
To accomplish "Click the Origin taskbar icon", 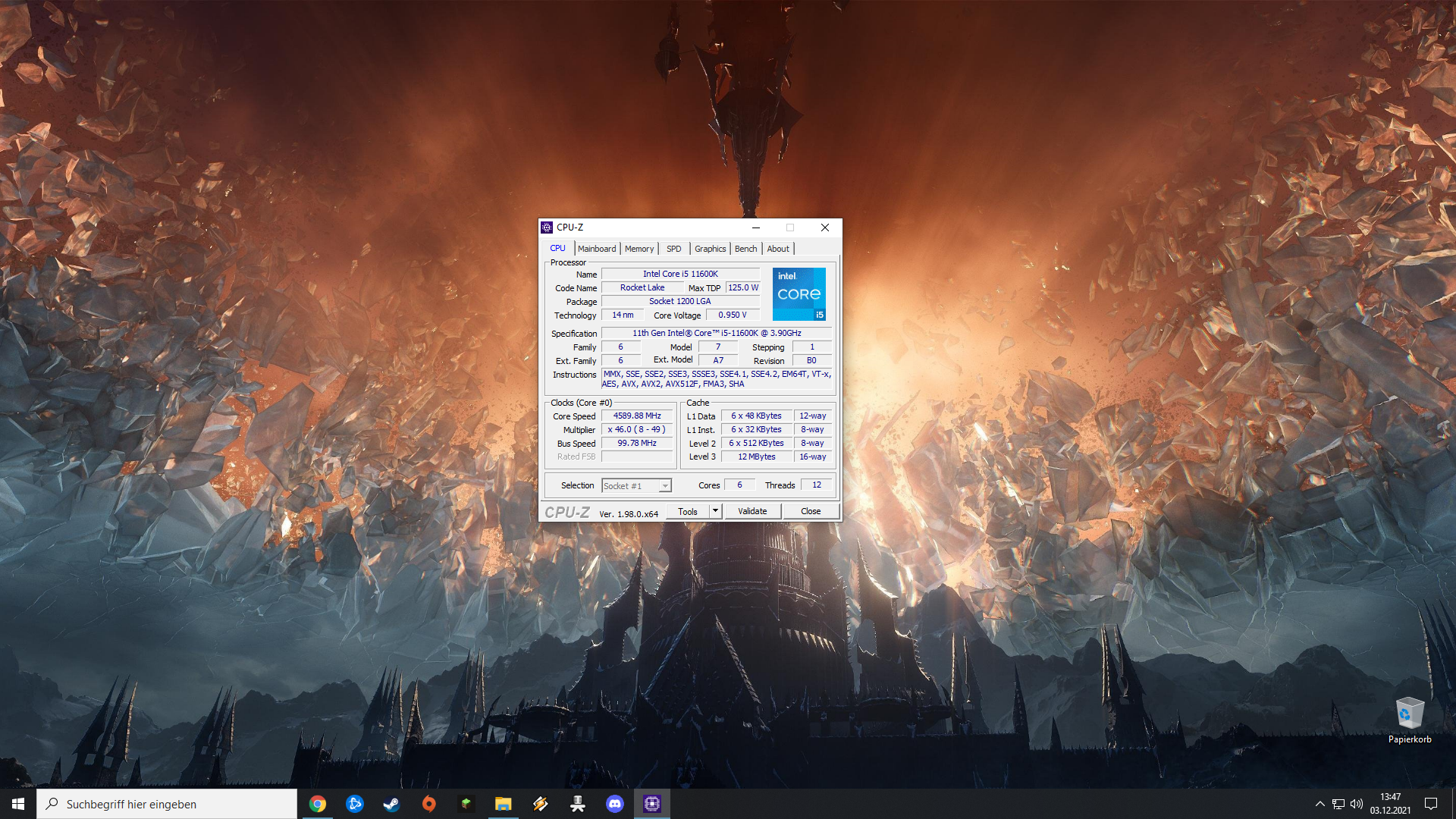I will (429, 804).
